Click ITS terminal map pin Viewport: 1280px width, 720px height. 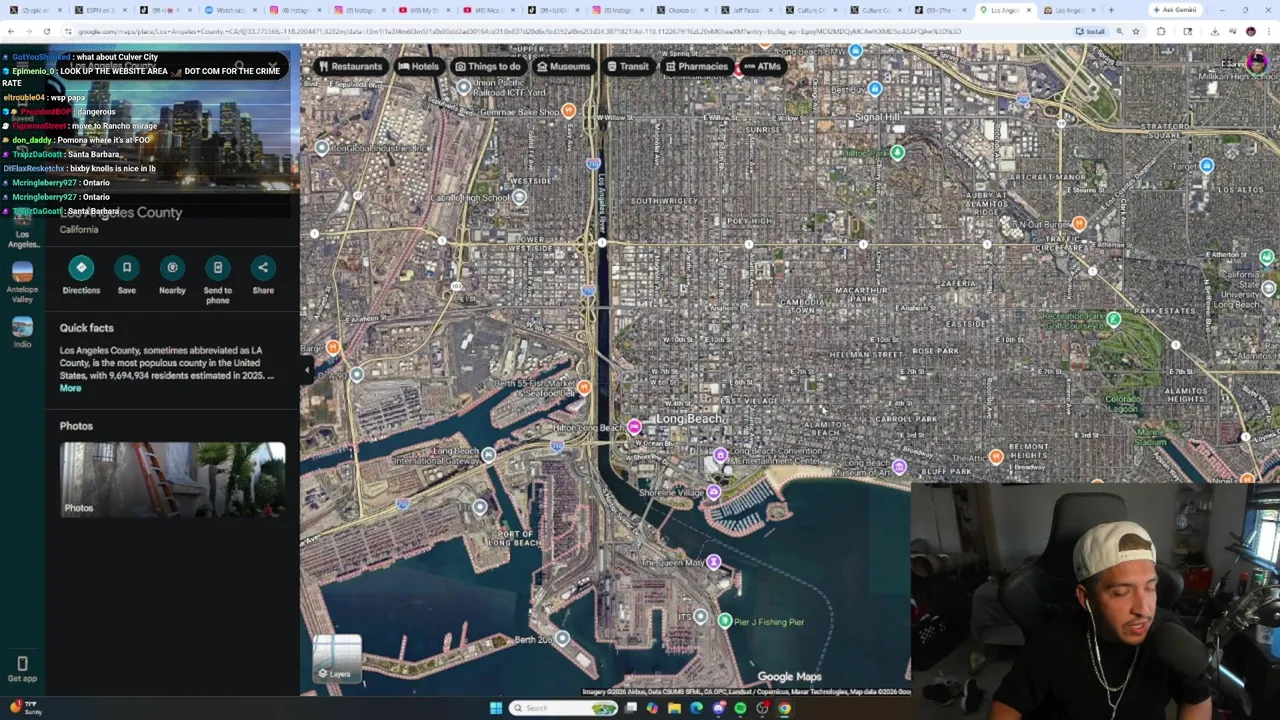pos(700,616)
